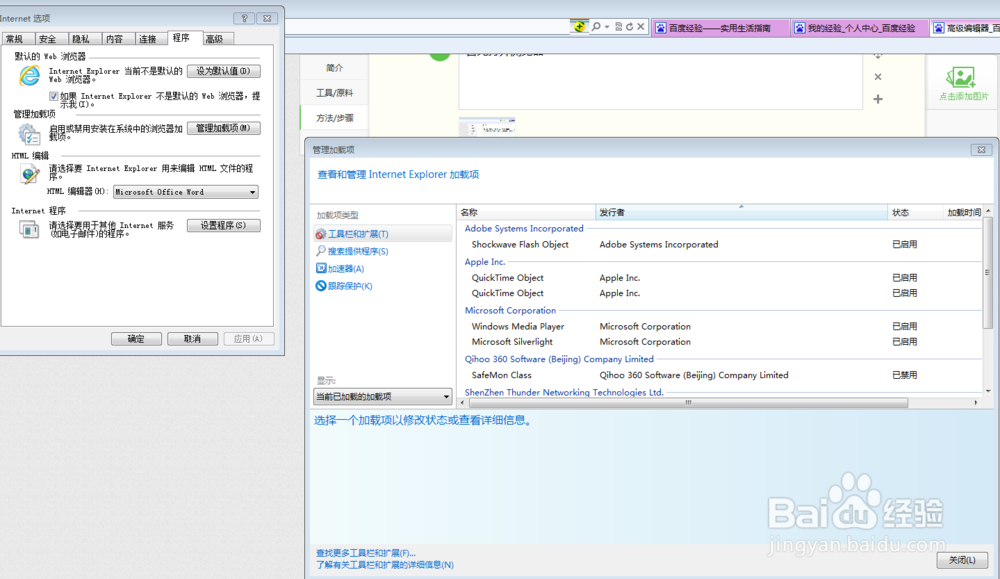The height and width of the screenshot is (579, 1000).
Task: Select 简介 in the editor sidebar
Action: 334,68
